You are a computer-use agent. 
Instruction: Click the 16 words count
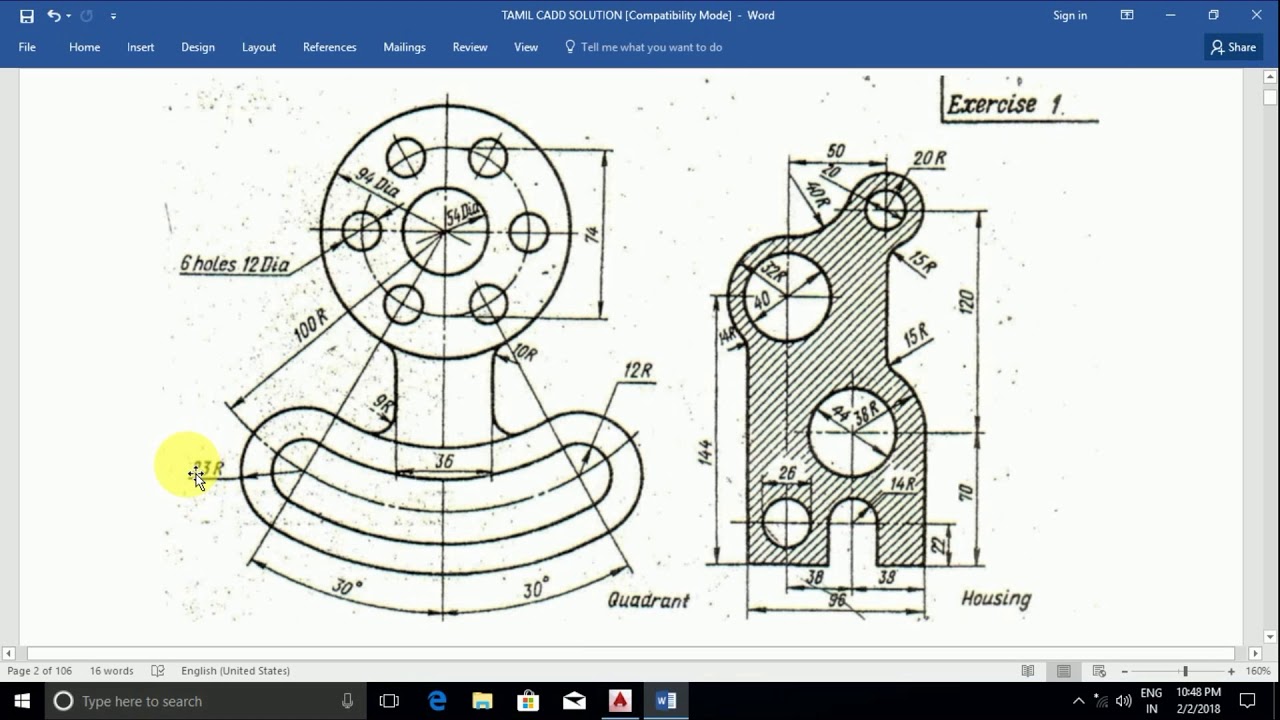[x=111, y=671]
